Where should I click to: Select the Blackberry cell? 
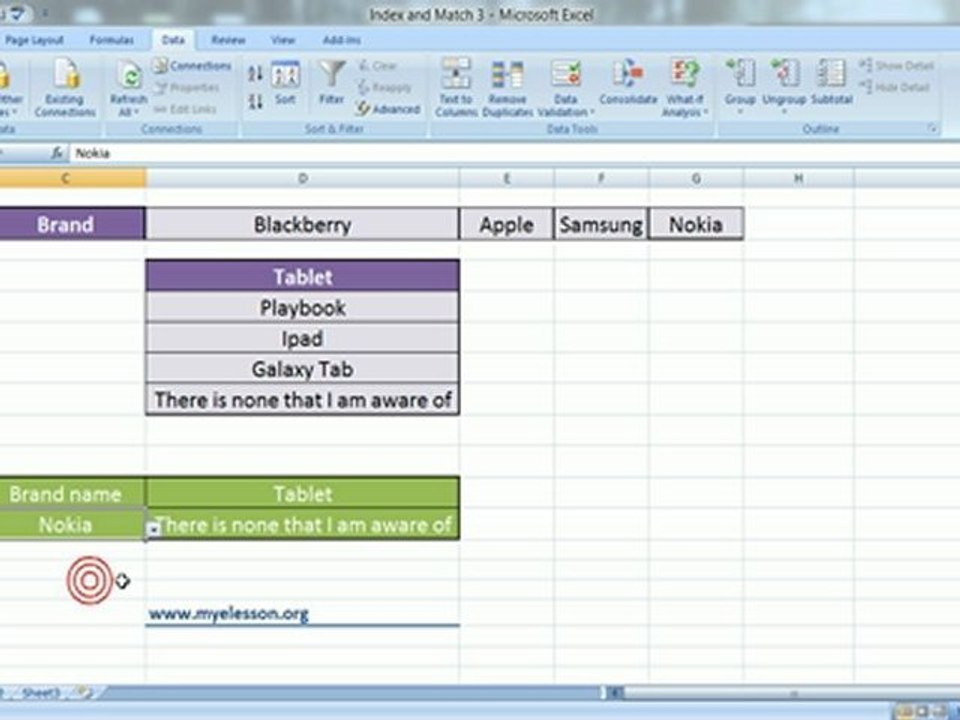tap(302, 224)
